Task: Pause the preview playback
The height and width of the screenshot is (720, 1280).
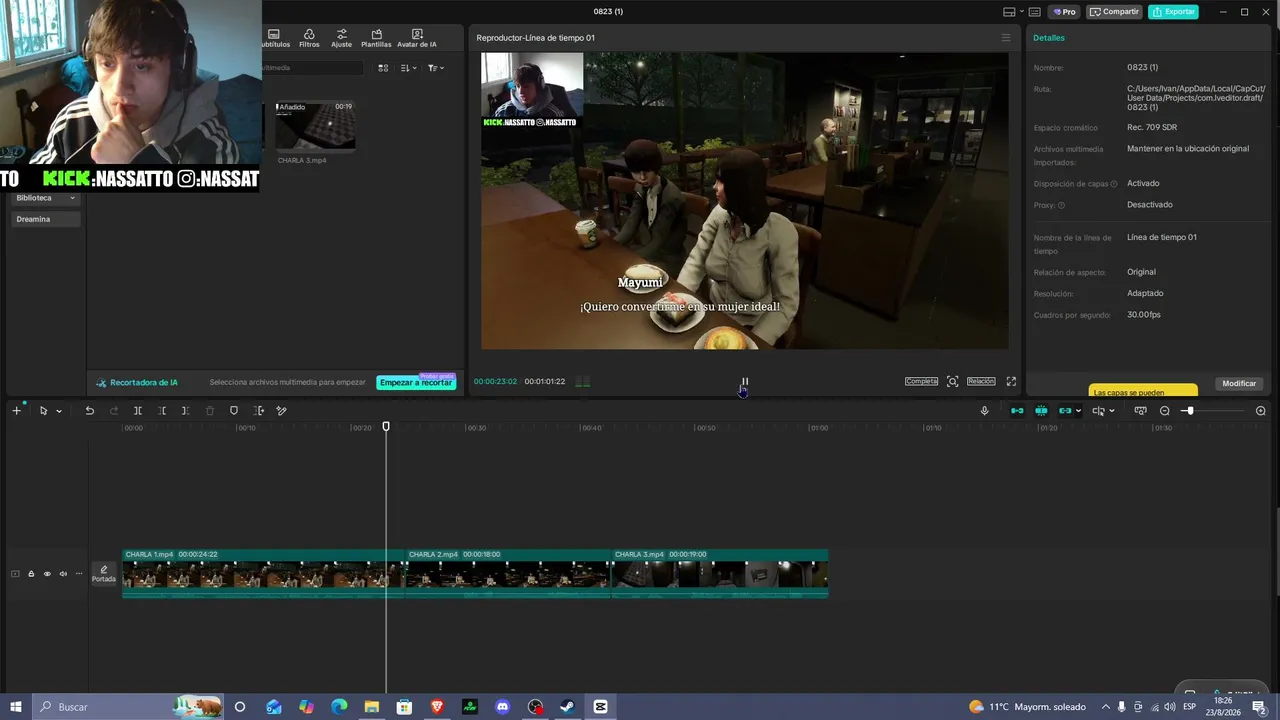Action: click(x=745, y=382)
